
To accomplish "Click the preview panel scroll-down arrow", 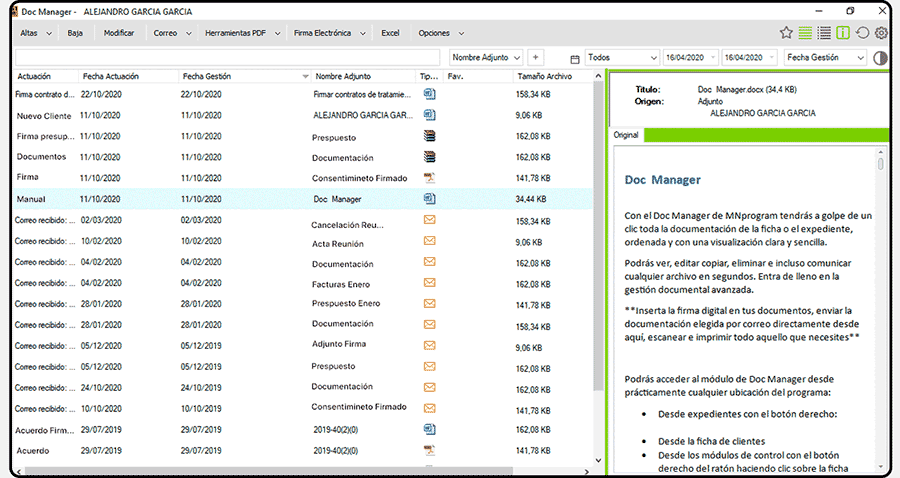I will (880, 466).
